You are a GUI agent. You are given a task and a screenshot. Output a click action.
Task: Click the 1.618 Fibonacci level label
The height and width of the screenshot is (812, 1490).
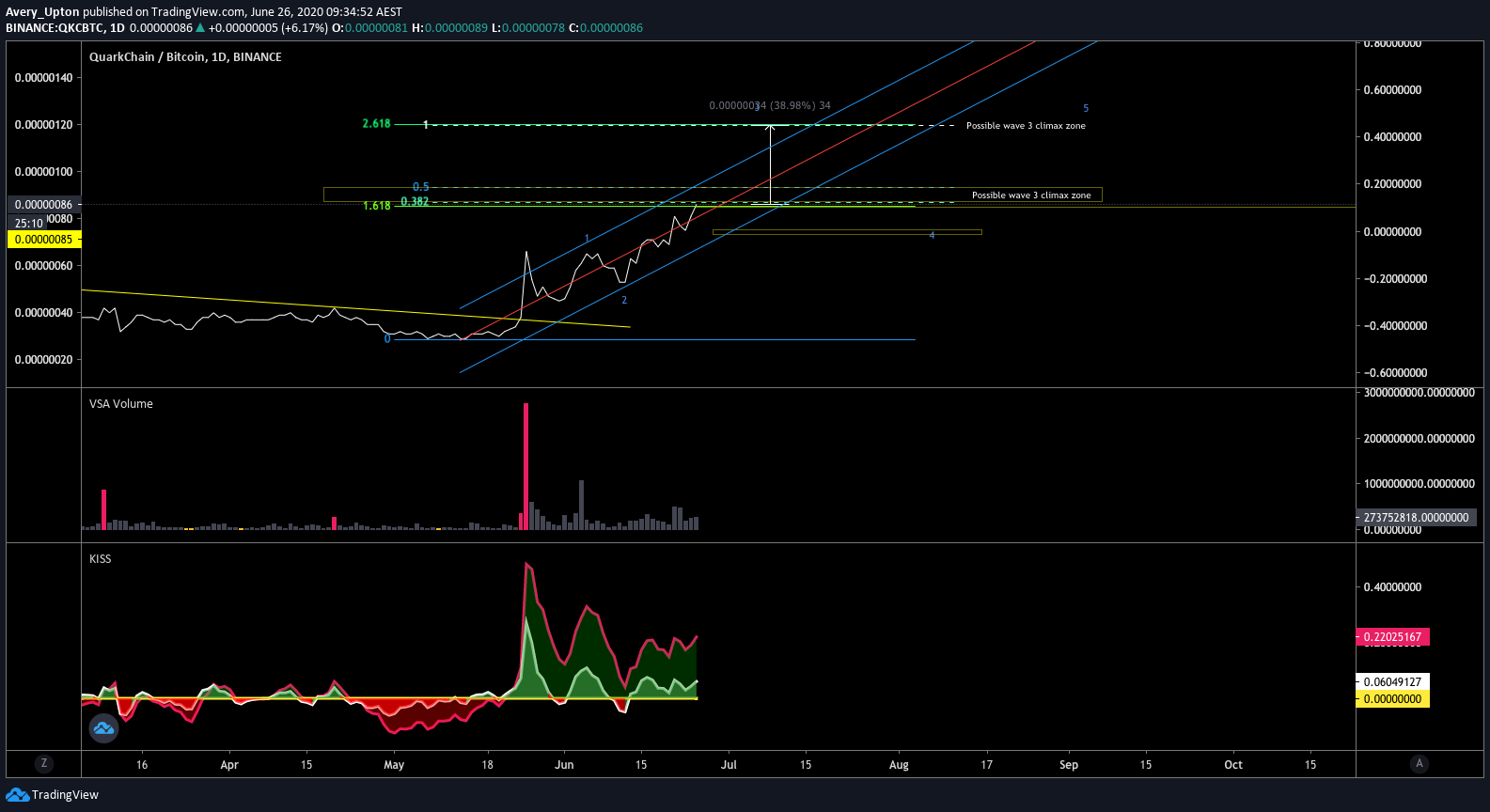click(x=376, y=206)
